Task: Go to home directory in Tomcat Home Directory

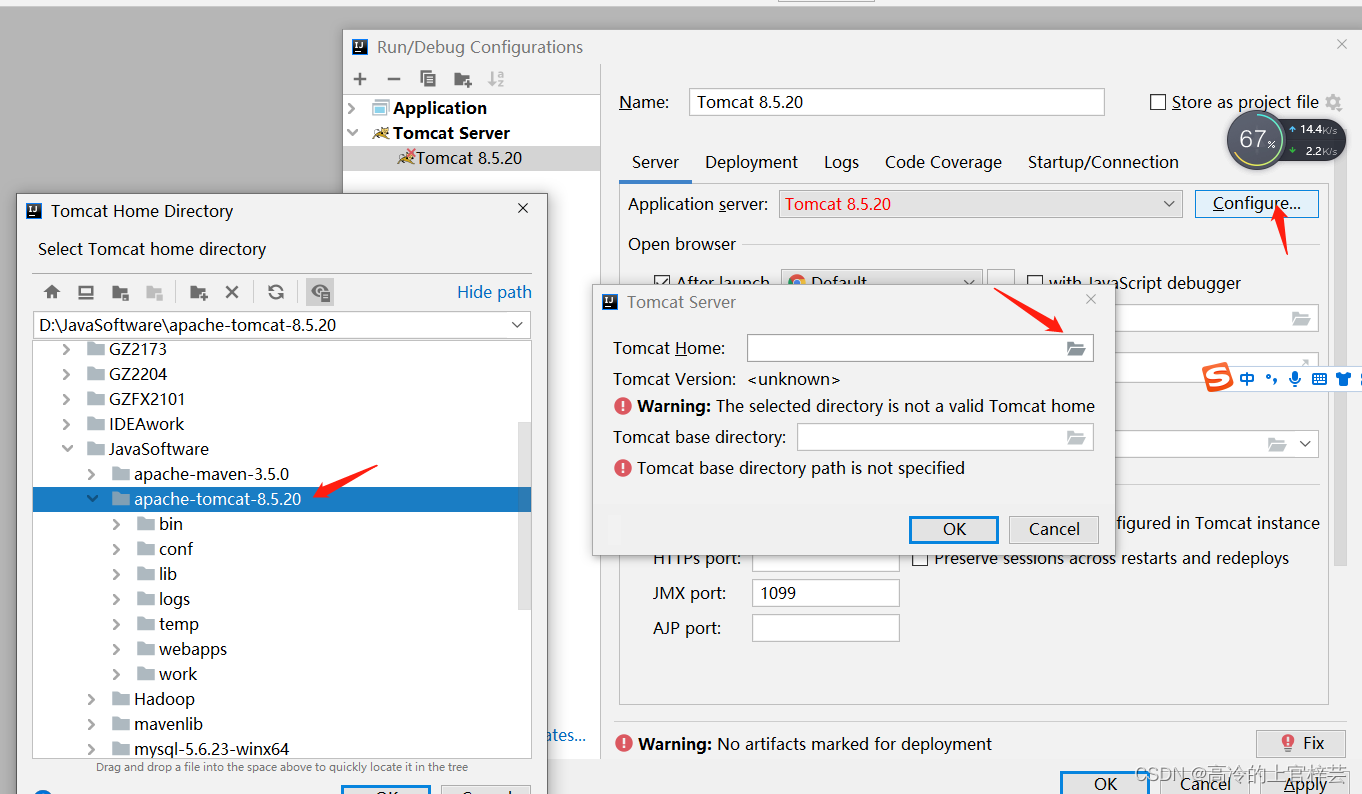Action: coord(52,292)
